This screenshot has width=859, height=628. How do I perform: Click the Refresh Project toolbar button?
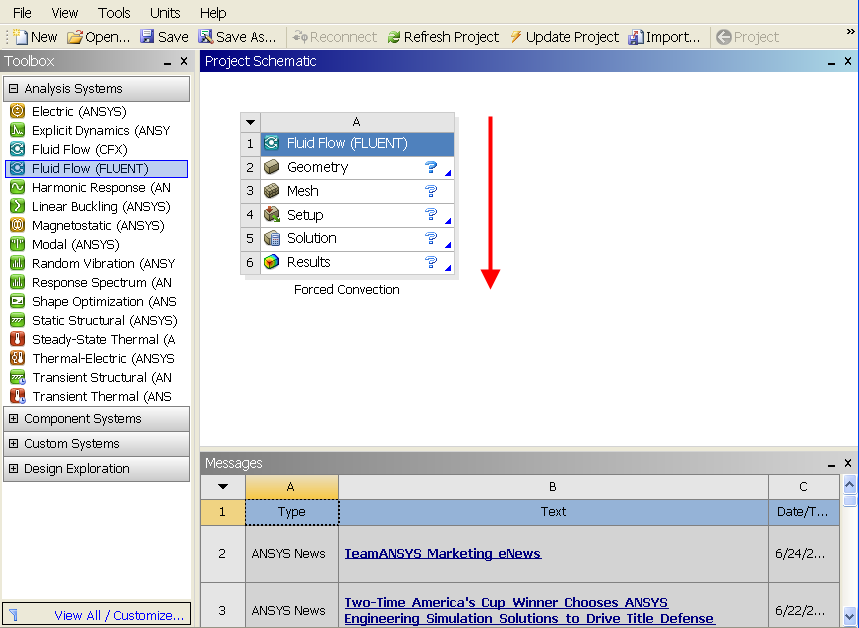point(443,37)
